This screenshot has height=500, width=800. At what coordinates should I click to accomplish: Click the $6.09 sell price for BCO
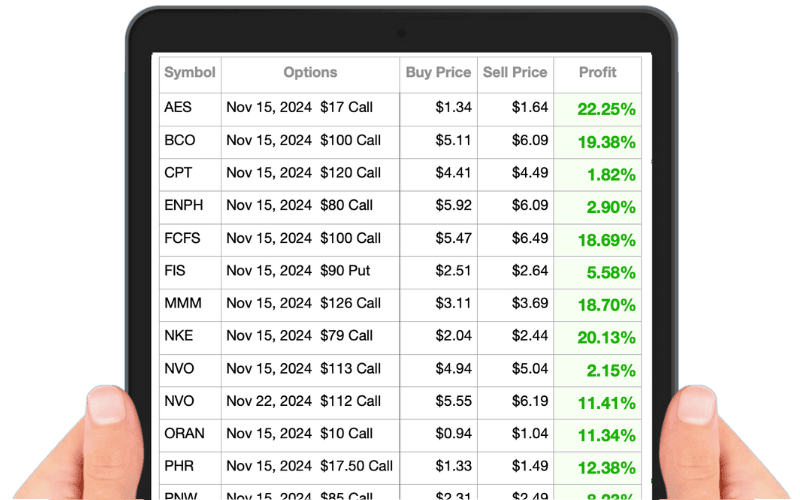[x=529, y=140]
